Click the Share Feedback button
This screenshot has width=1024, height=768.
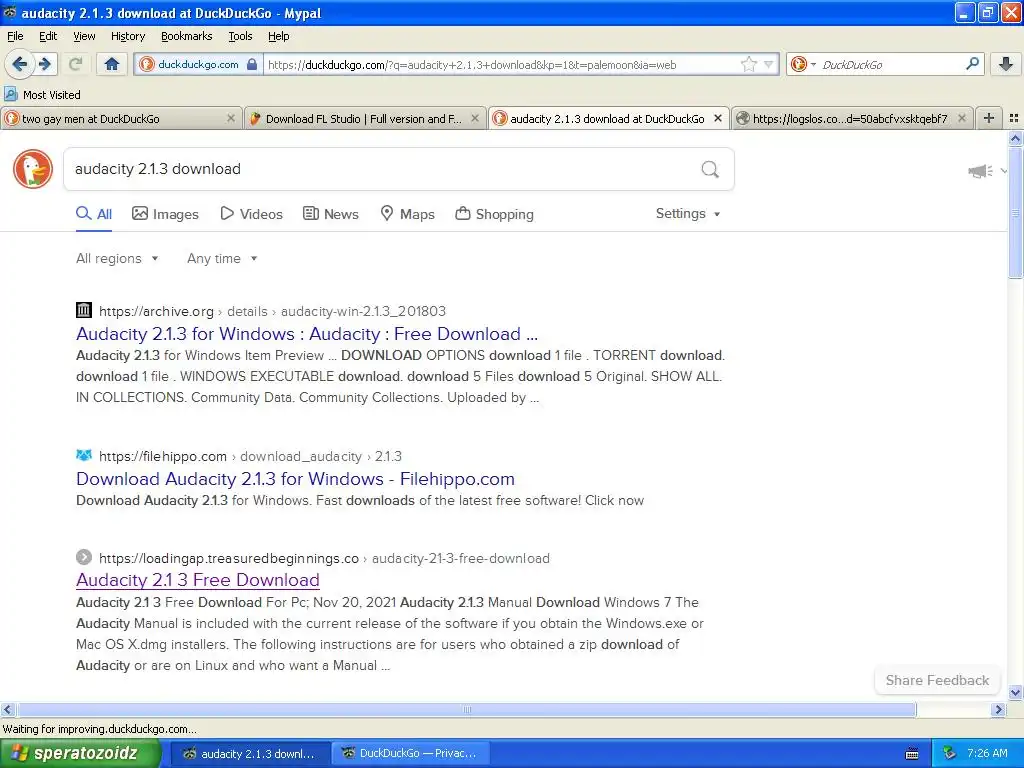tap(937, 680)
